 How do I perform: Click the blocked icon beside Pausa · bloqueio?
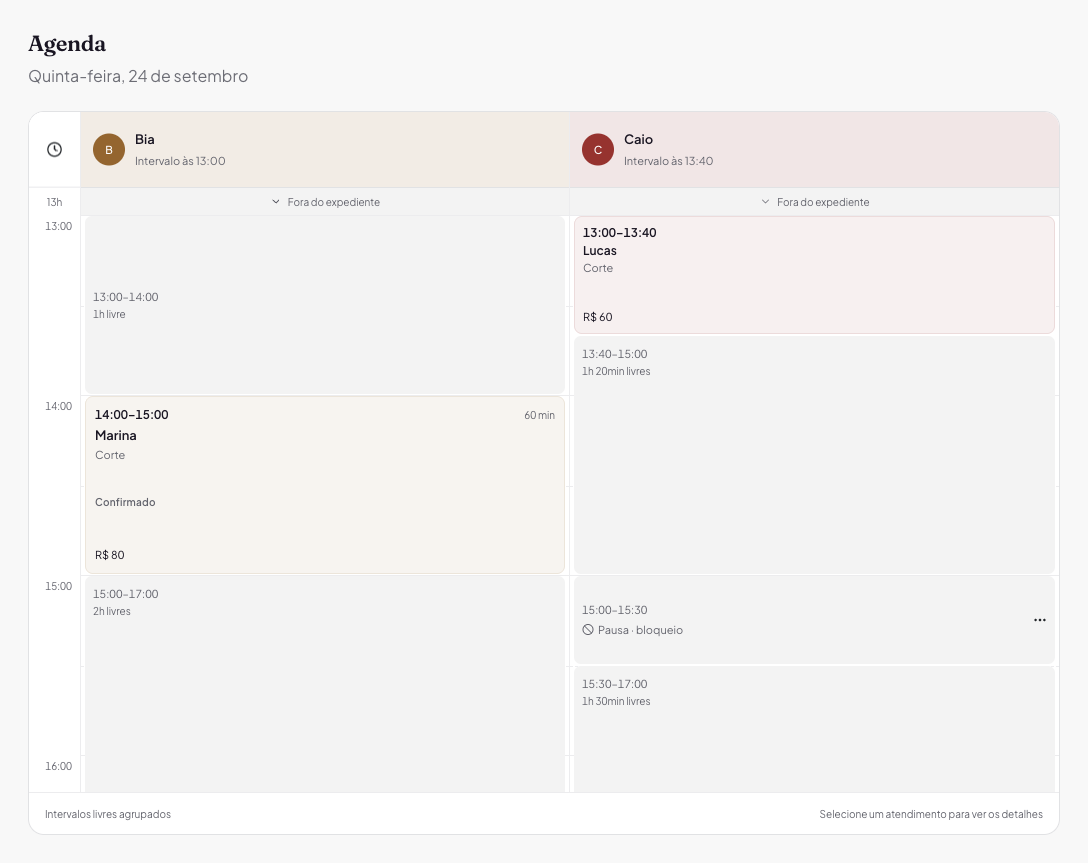click(588, 630)
